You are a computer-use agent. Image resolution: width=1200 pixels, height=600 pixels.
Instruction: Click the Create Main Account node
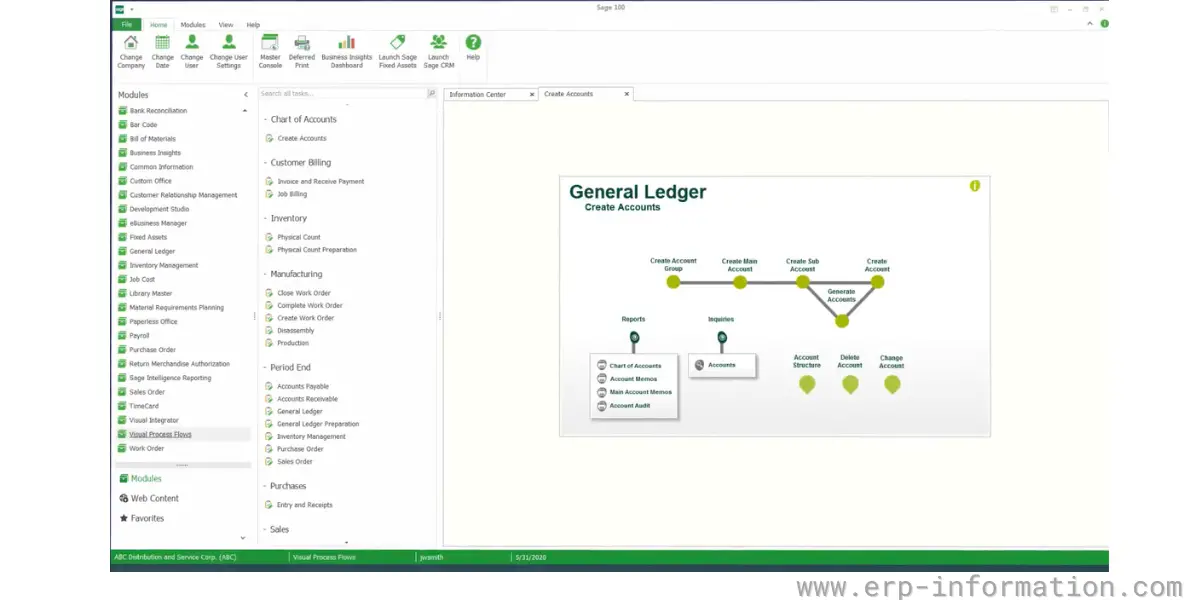[740, 282]
